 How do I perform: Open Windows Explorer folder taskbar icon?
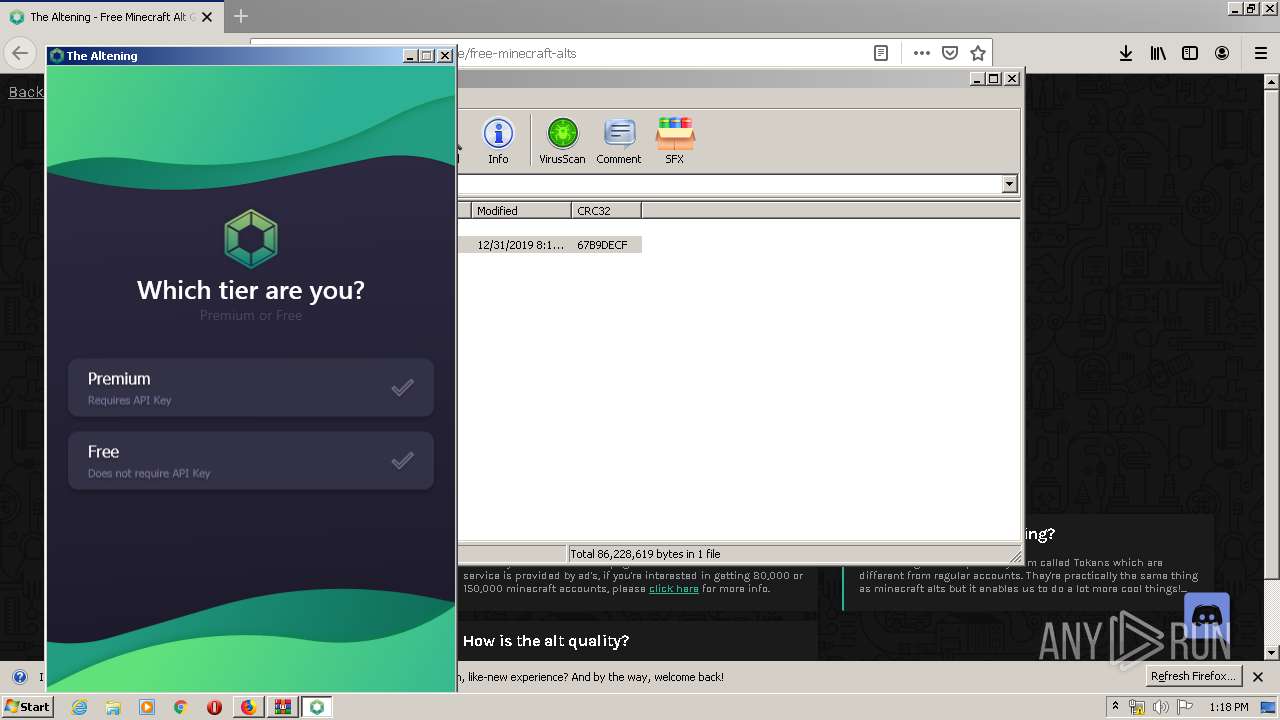(x=113, y=707)
